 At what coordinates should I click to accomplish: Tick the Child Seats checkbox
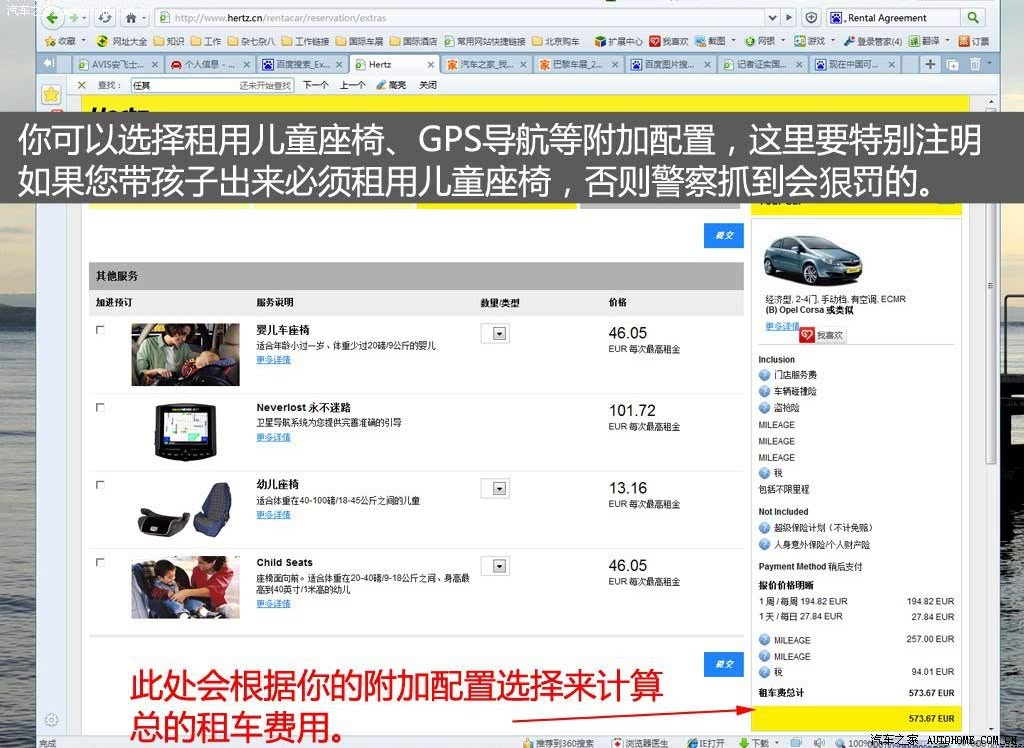(100, 562)
